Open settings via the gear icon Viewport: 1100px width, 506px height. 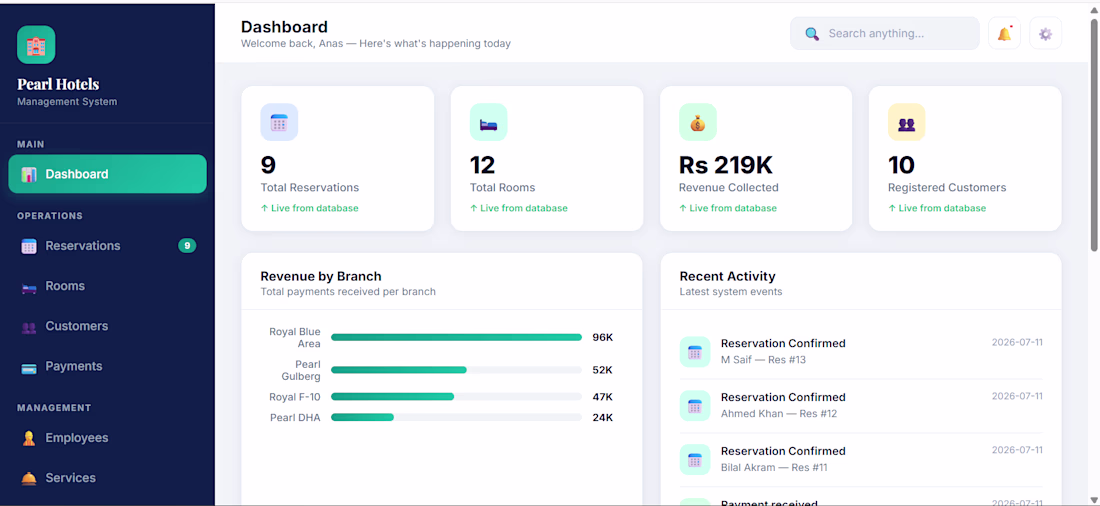coord(1045,33)
